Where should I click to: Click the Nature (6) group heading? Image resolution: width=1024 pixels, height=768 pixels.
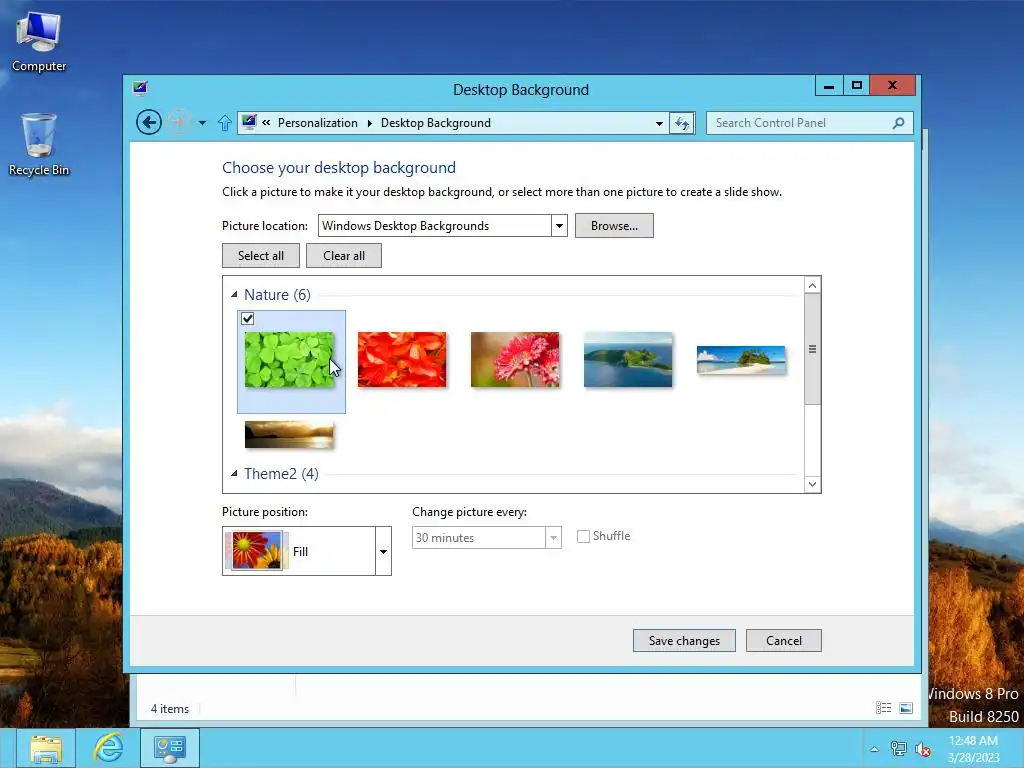277,295
